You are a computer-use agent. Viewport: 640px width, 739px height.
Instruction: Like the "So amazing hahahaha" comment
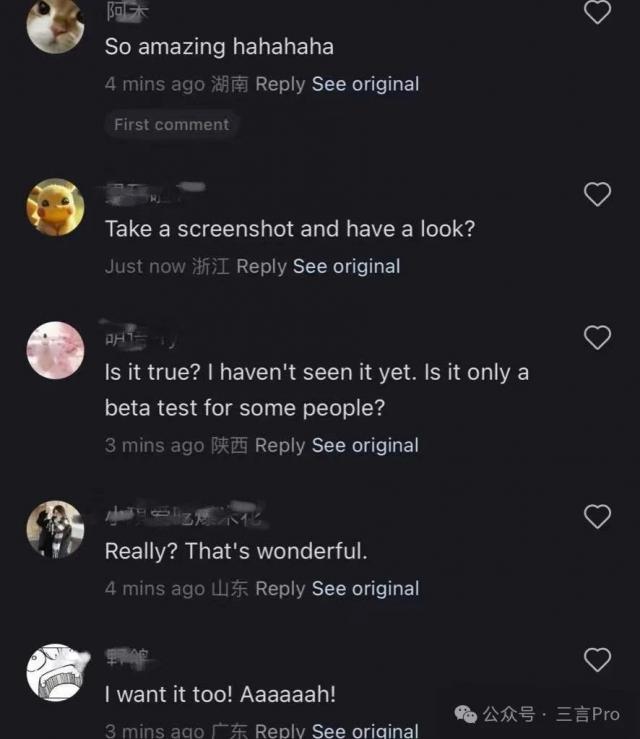coord(597,12)
